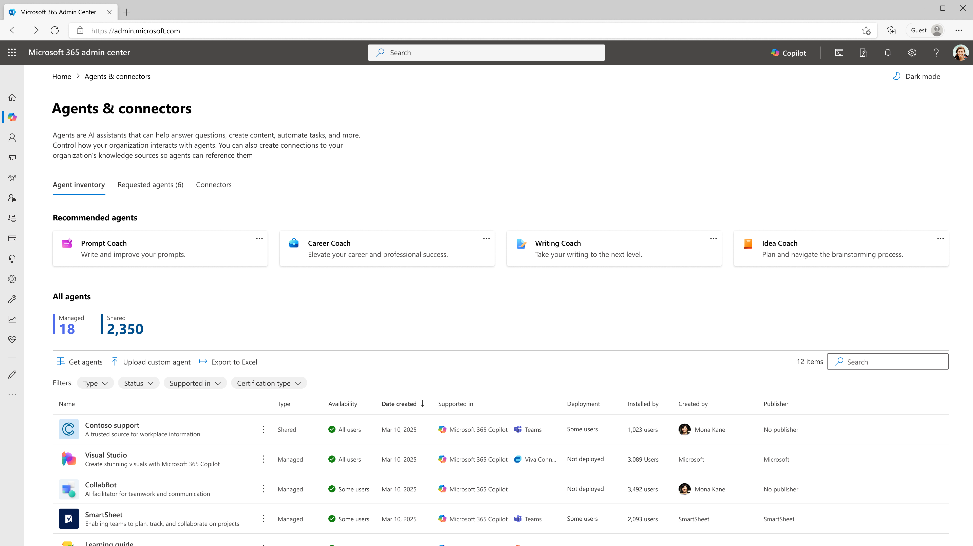Switch to the Connectors tab

213,185
